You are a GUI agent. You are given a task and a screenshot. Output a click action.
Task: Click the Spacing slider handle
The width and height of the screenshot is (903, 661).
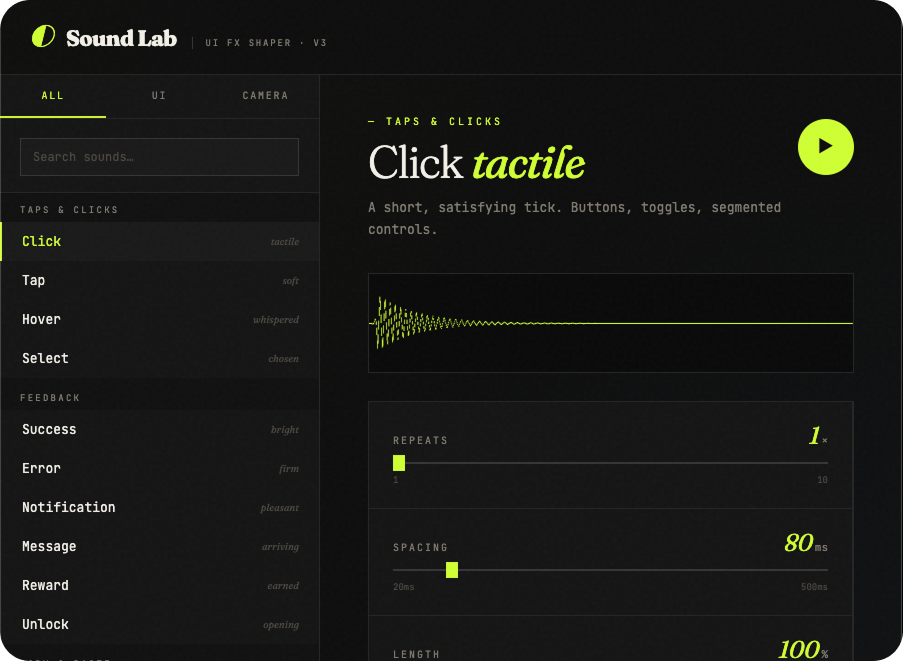click(x=452, y=570)
